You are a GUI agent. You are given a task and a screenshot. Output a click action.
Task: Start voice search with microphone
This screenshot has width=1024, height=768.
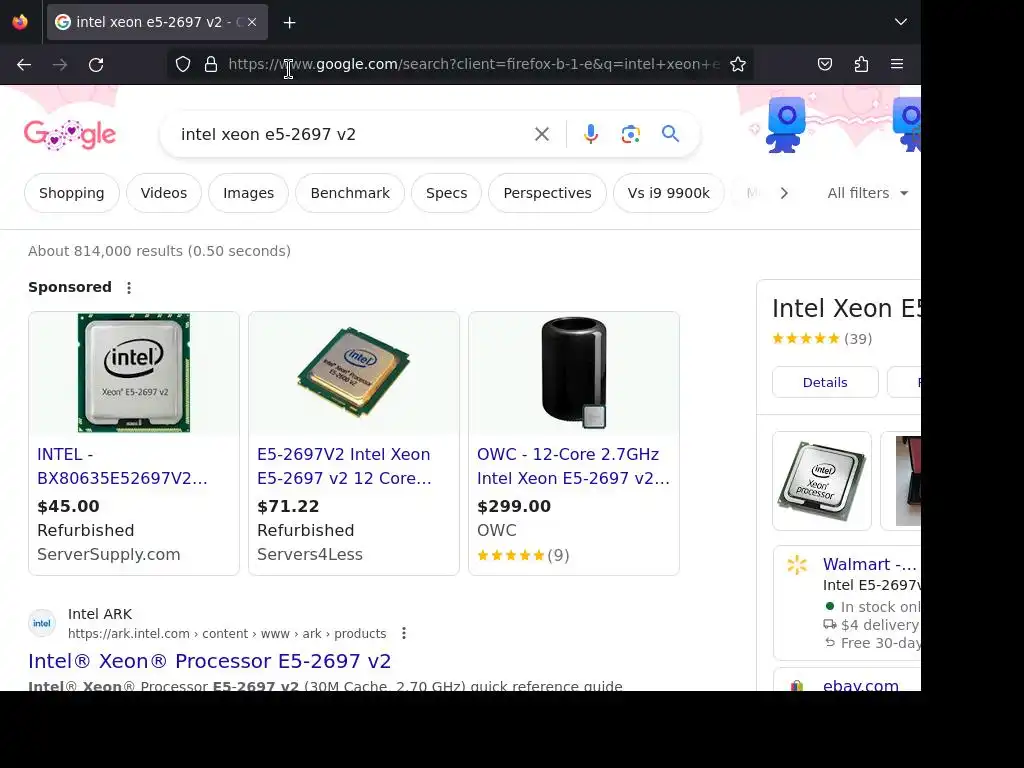590,134
